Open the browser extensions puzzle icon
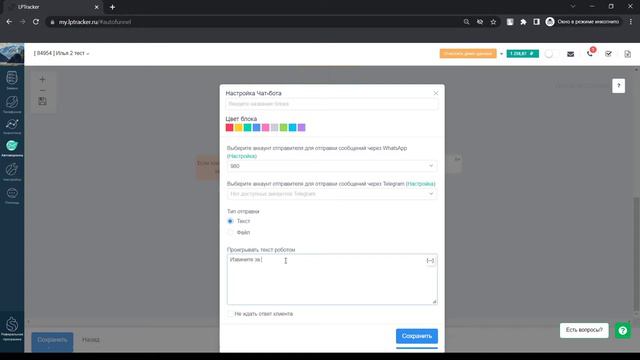Screen dimensions: 640x360 523,22
